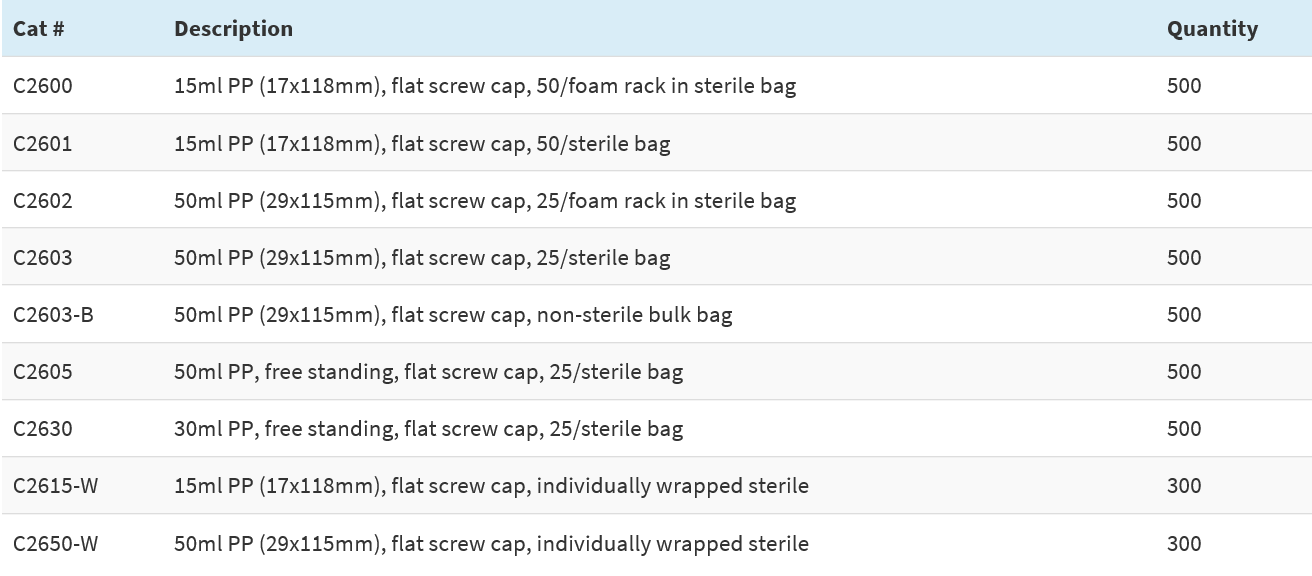Click the quantity 300 in the C2615-W row
The width and height of the screenshot is (1312, 576).
(1184, 486)
